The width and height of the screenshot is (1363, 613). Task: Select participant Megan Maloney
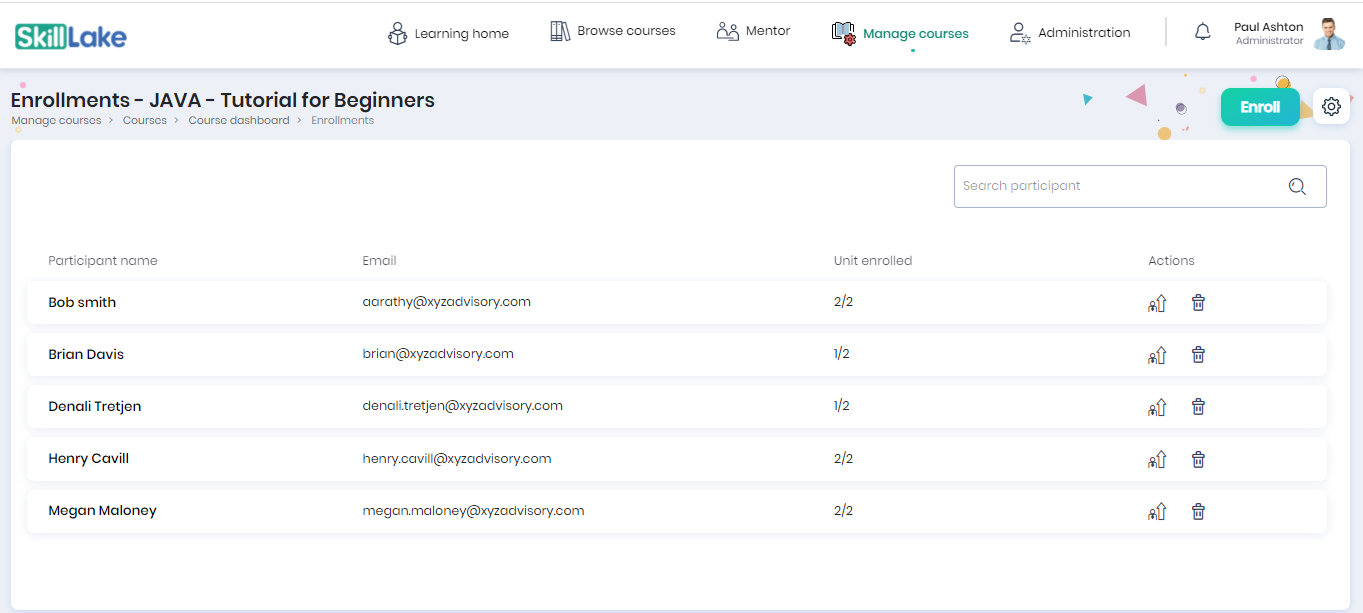(102, 510)
